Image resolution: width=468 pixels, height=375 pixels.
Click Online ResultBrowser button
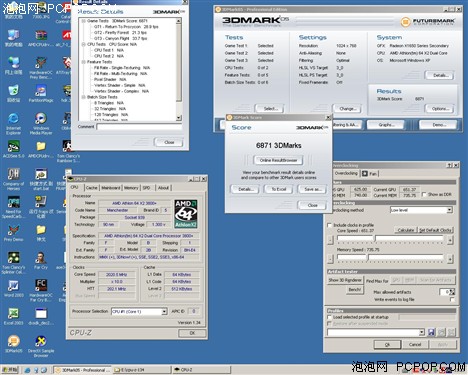point(278,160)
